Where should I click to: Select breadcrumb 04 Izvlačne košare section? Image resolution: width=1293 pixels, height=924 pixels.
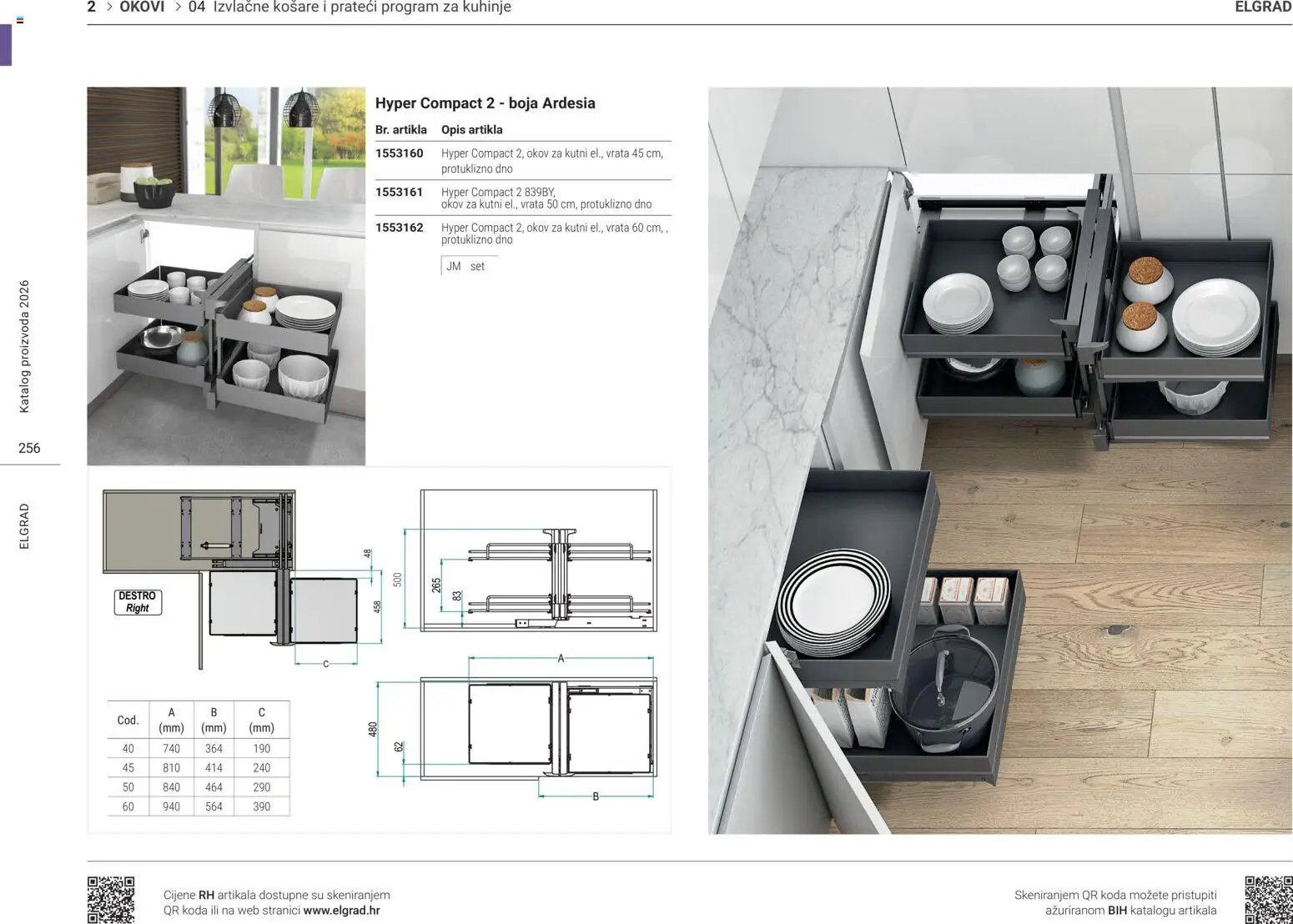tap(350, 8)
